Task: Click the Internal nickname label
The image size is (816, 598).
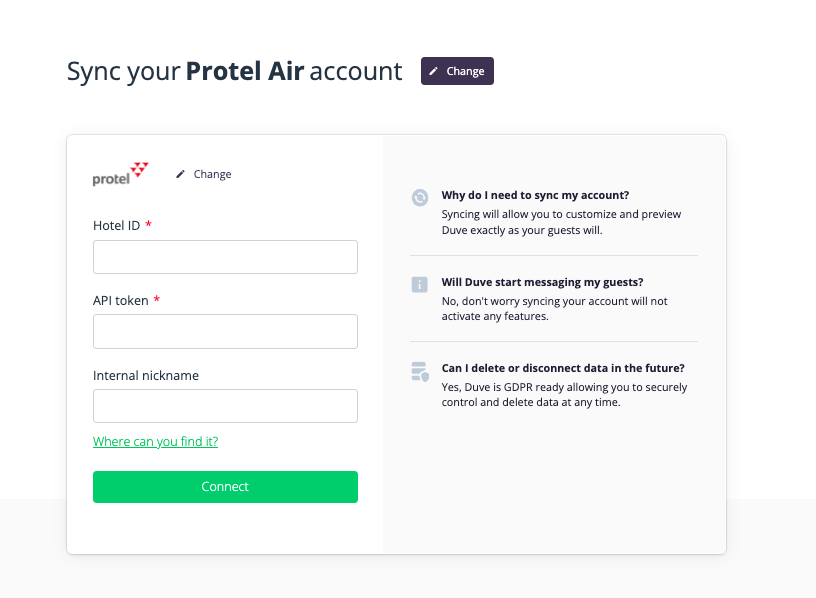Action: click(146, 375)
